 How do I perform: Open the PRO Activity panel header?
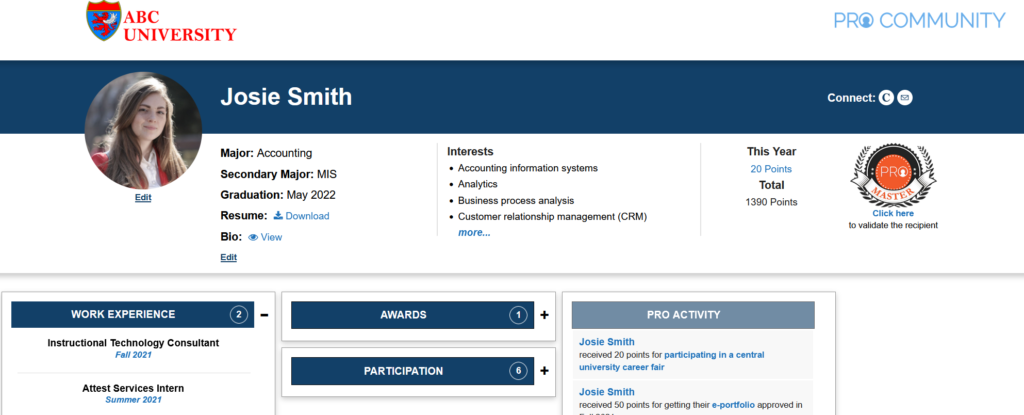point(693,315)
